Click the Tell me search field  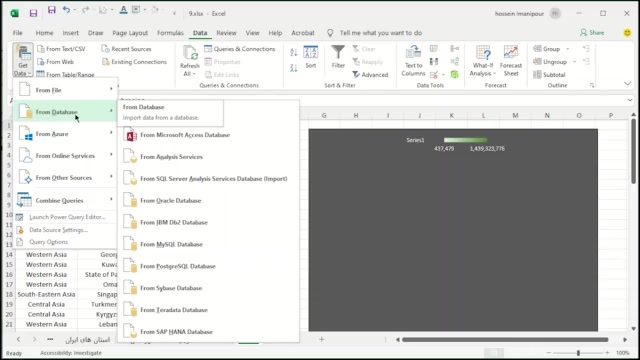380,33
